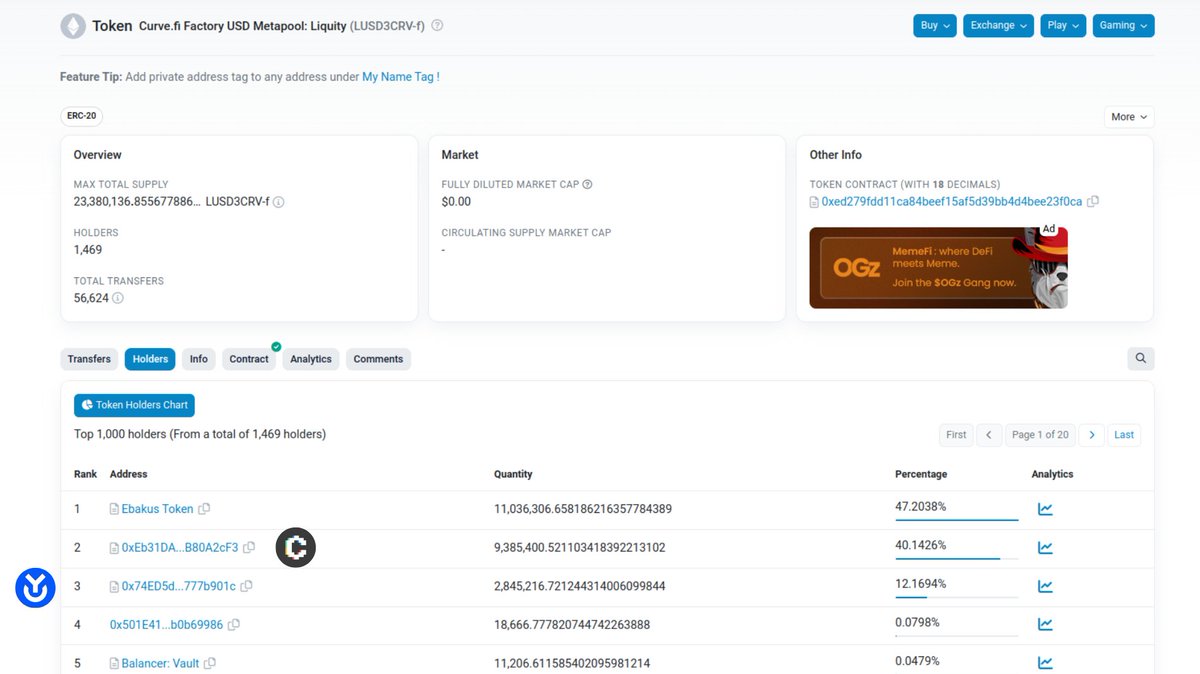Screen dimensions: 1200x674
Task: Click the Page 1 of 20 indicator
Action: (x=1040, y=435)
